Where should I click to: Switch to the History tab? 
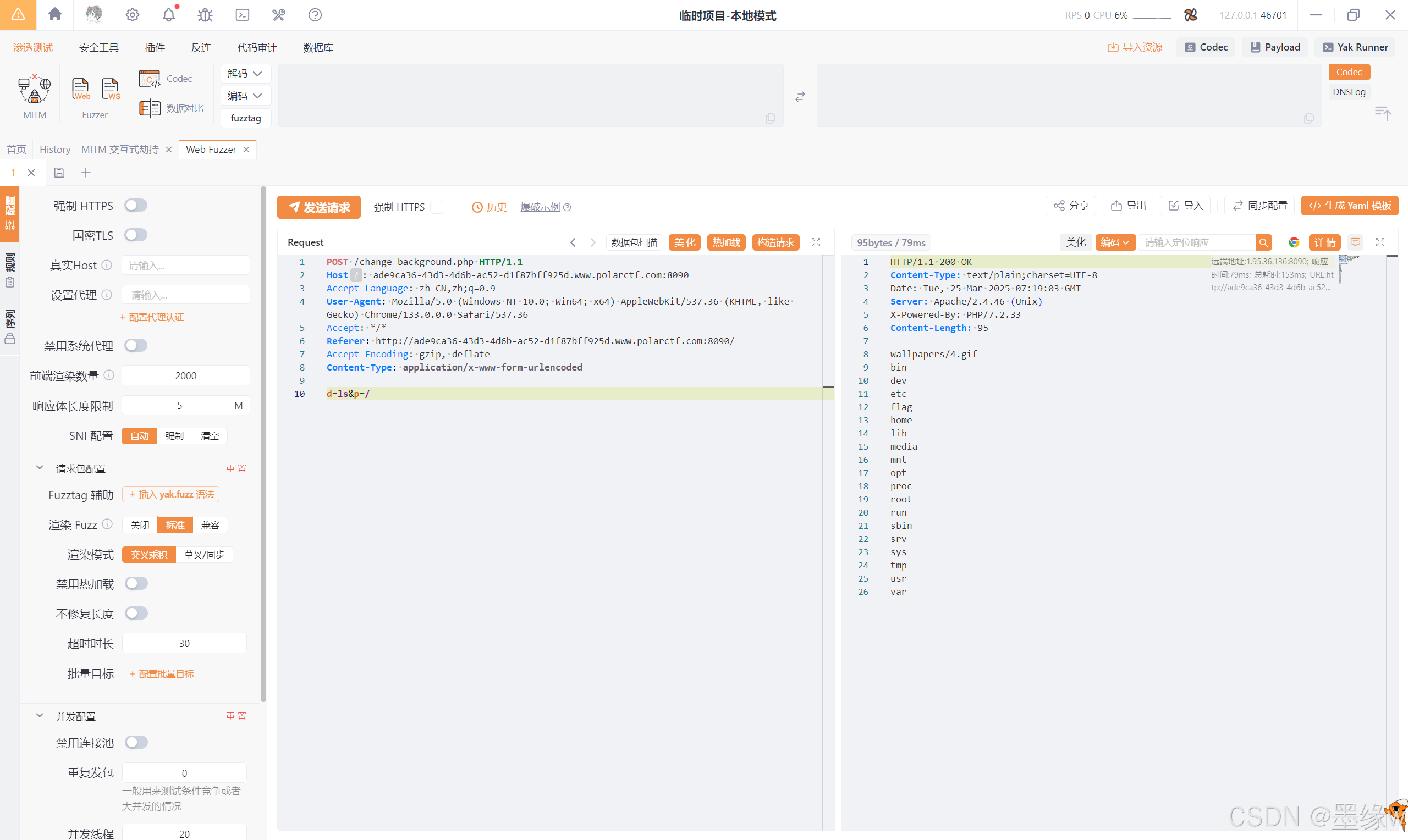point(54,150)
